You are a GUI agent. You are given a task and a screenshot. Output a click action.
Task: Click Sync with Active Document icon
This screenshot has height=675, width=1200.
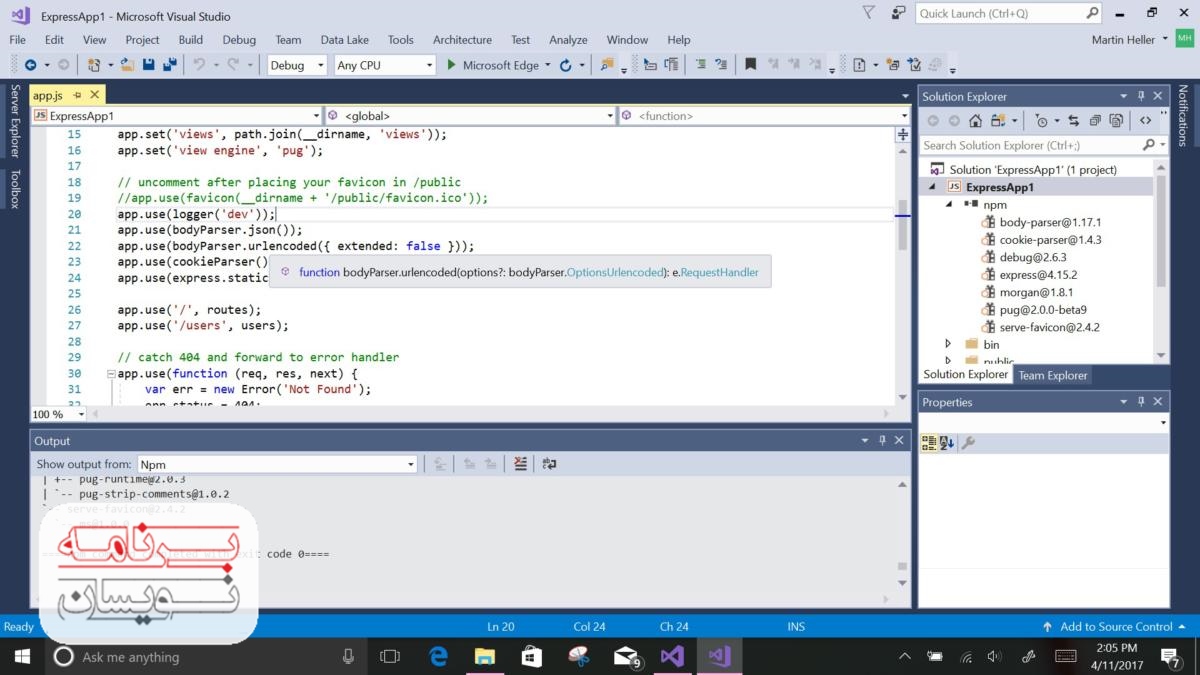(x=1073, y=121)
